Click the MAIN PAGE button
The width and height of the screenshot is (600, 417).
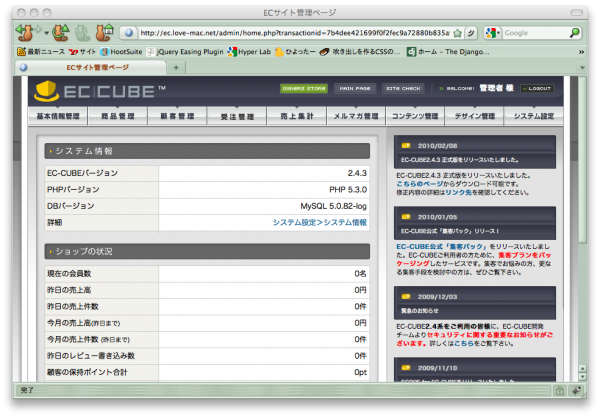click(355, 88)
